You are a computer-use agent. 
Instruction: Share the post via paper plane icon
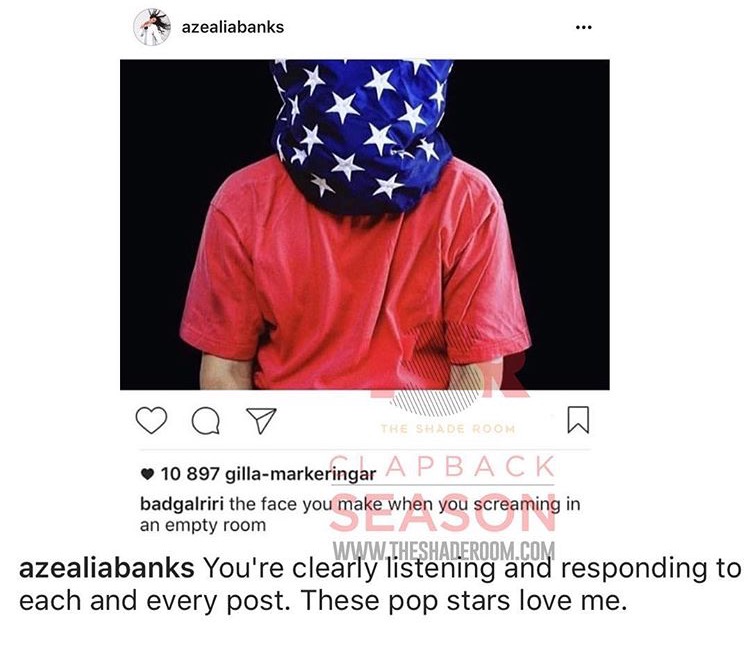click(261, 420)
